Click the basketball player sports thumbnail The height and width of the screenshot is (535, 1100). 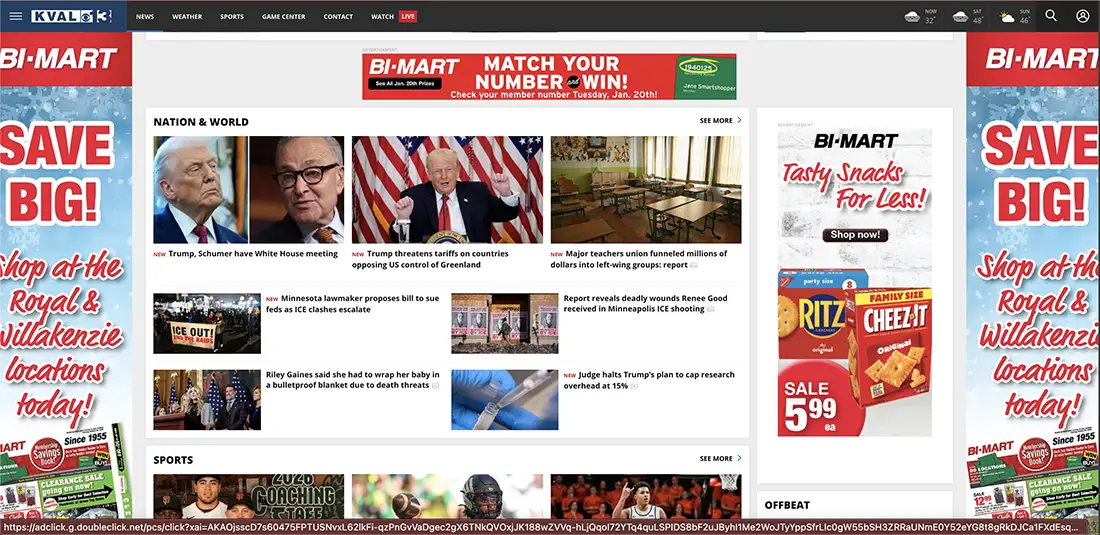(x=645, y=496)
